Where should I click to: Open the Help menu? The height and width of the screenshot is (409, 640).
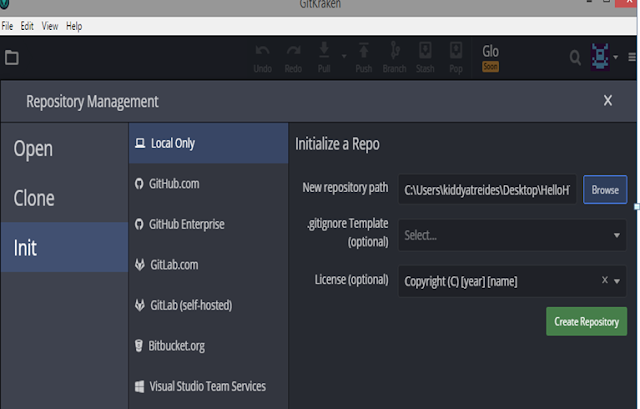(74, 26)
